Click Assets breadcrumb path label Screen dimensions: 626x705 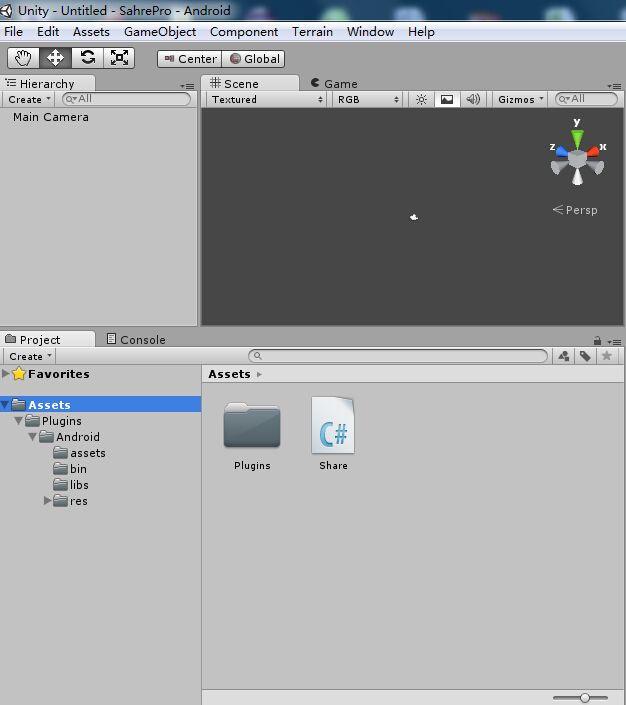229,374
